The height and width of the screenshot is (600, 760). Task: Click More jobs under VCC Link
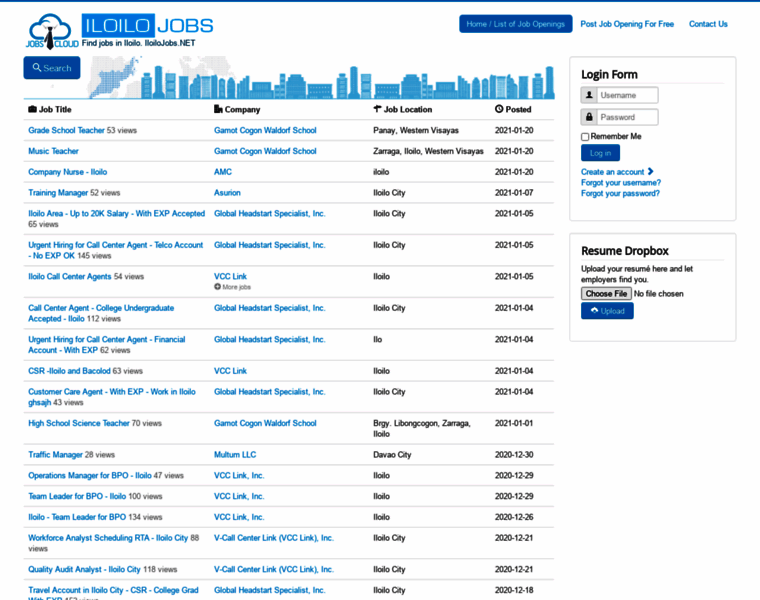[237, 287]
